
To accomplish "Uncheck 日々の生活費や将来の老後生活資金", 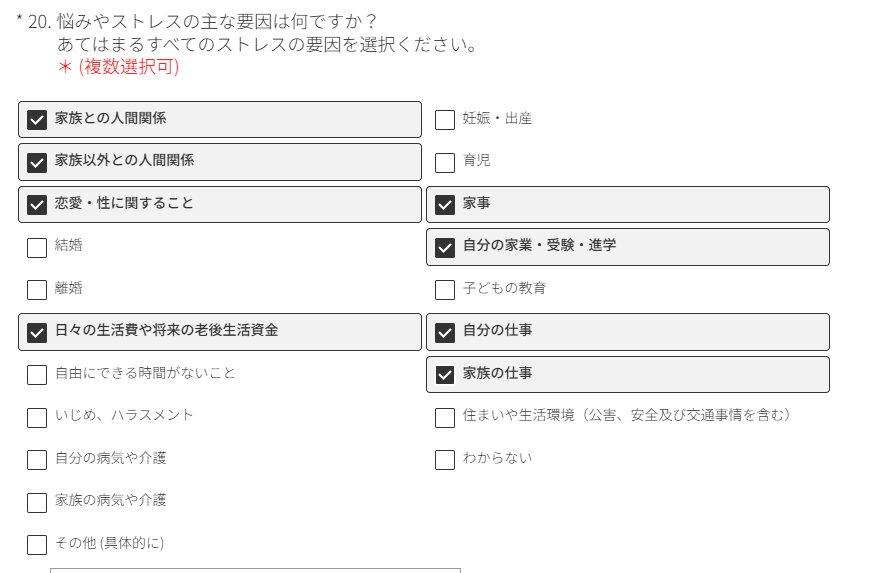I will pyautogui.click(x=37, y=332).
